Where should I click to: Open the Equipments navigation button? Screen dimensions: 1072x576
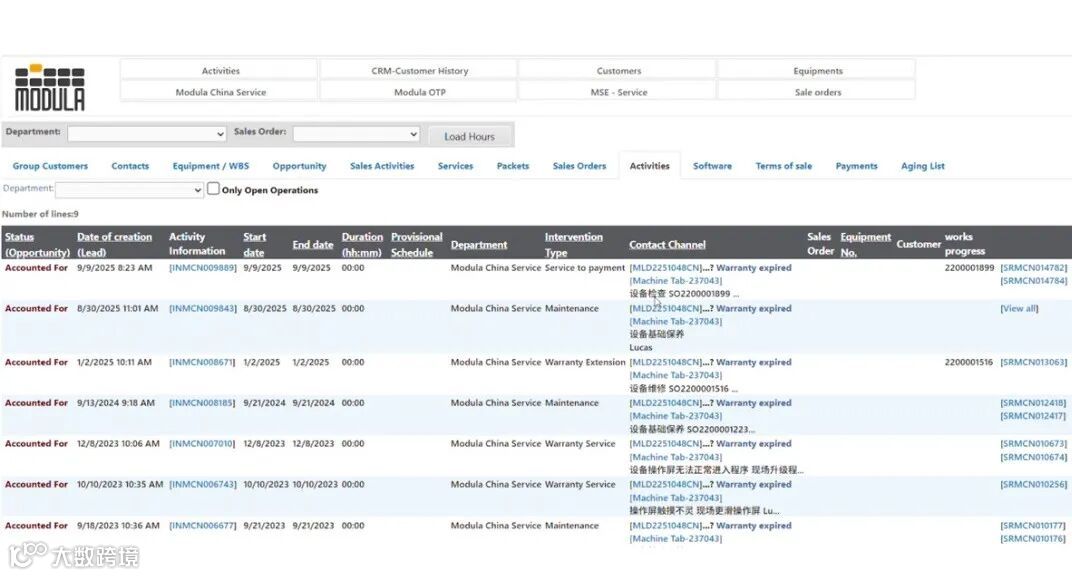(818, 70)
